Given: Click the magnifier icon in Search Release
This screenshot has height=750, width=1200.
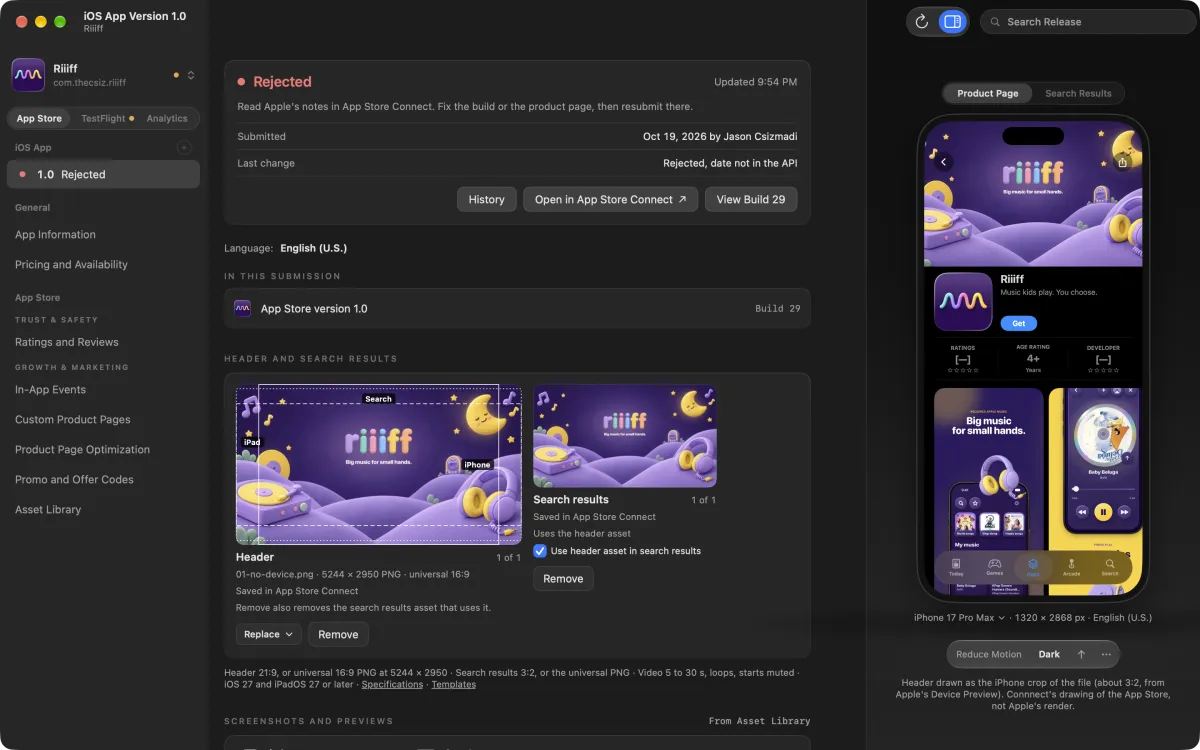Looking at the screenshot, I should (x=994, y=22).
